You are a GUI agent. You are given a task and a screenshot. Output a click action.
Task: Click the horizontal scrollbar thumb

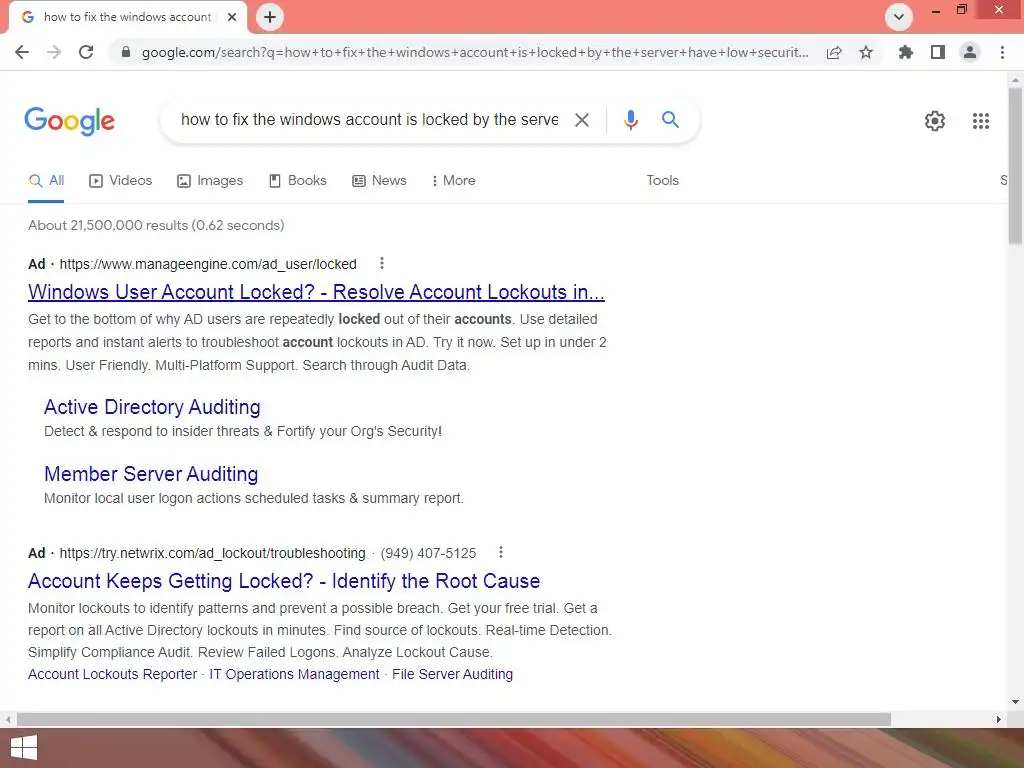tap(454, 719)
